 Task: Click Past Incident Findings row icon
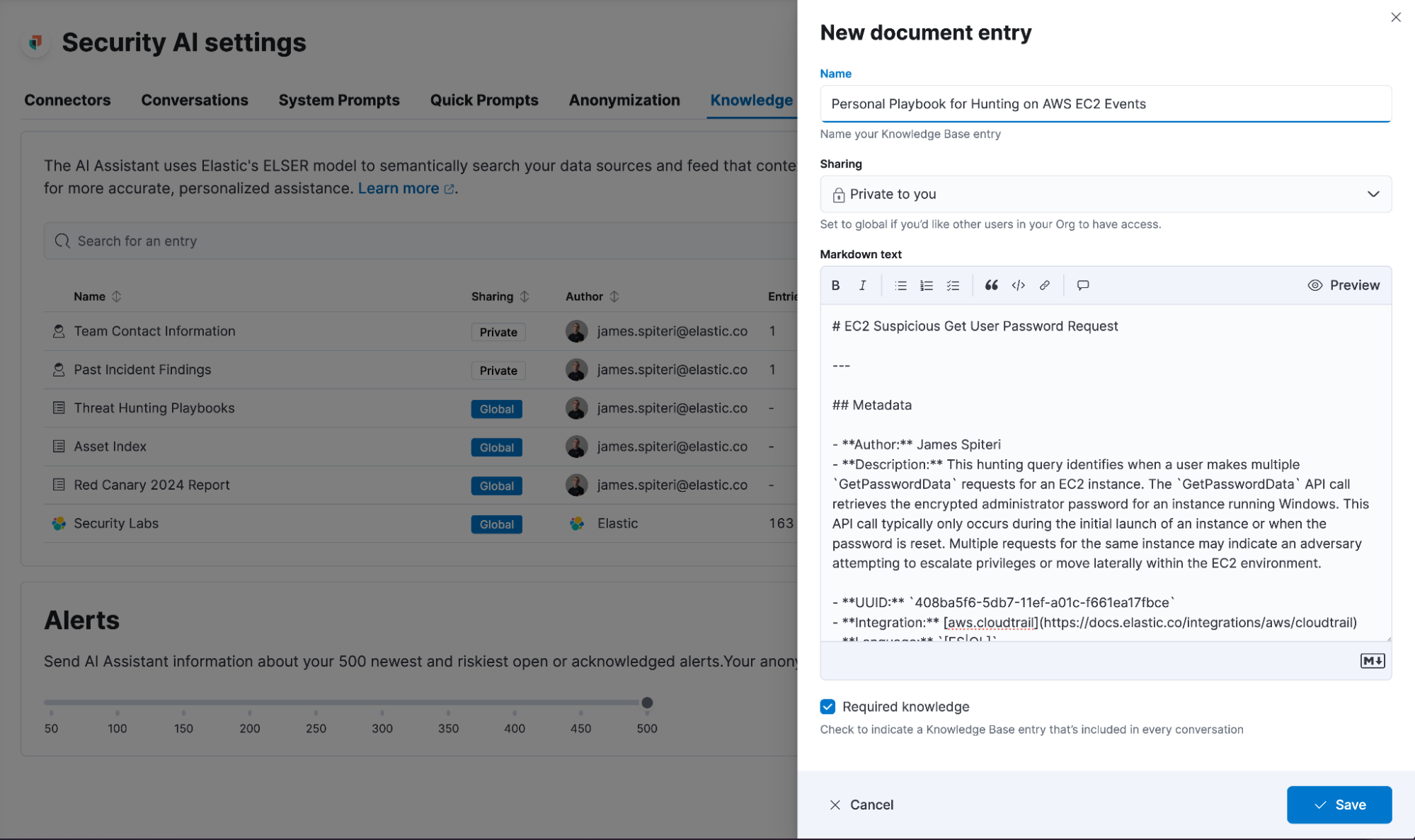[x=59, y=369]
